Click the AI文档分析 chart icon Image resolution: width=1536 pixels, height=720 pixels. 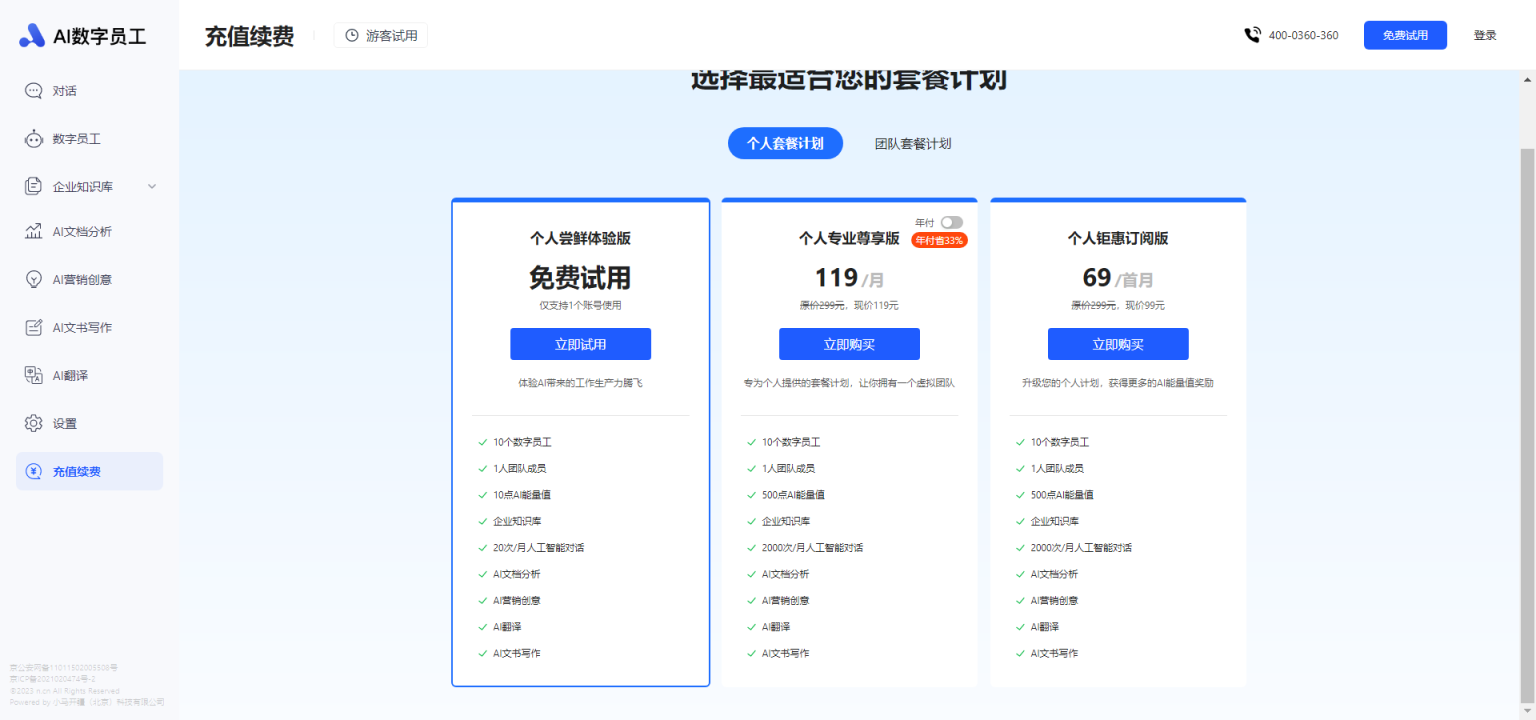point(33,232)
